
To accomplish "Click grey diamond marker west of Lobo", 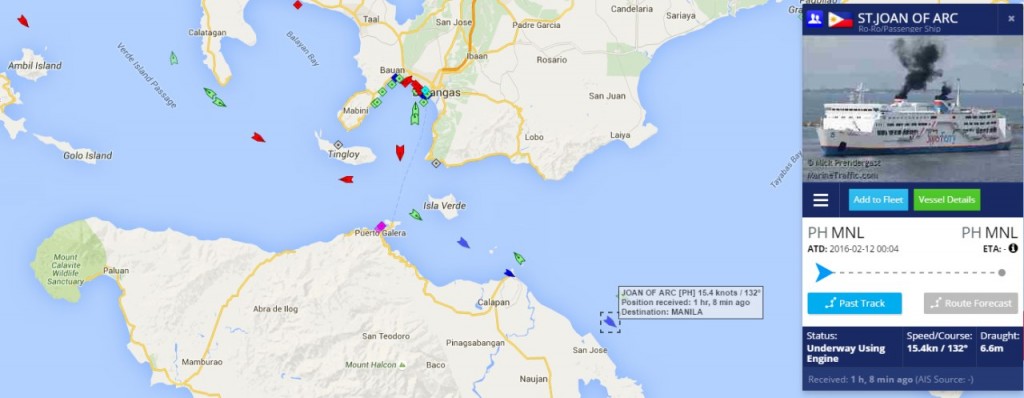I will coord(436,163).
